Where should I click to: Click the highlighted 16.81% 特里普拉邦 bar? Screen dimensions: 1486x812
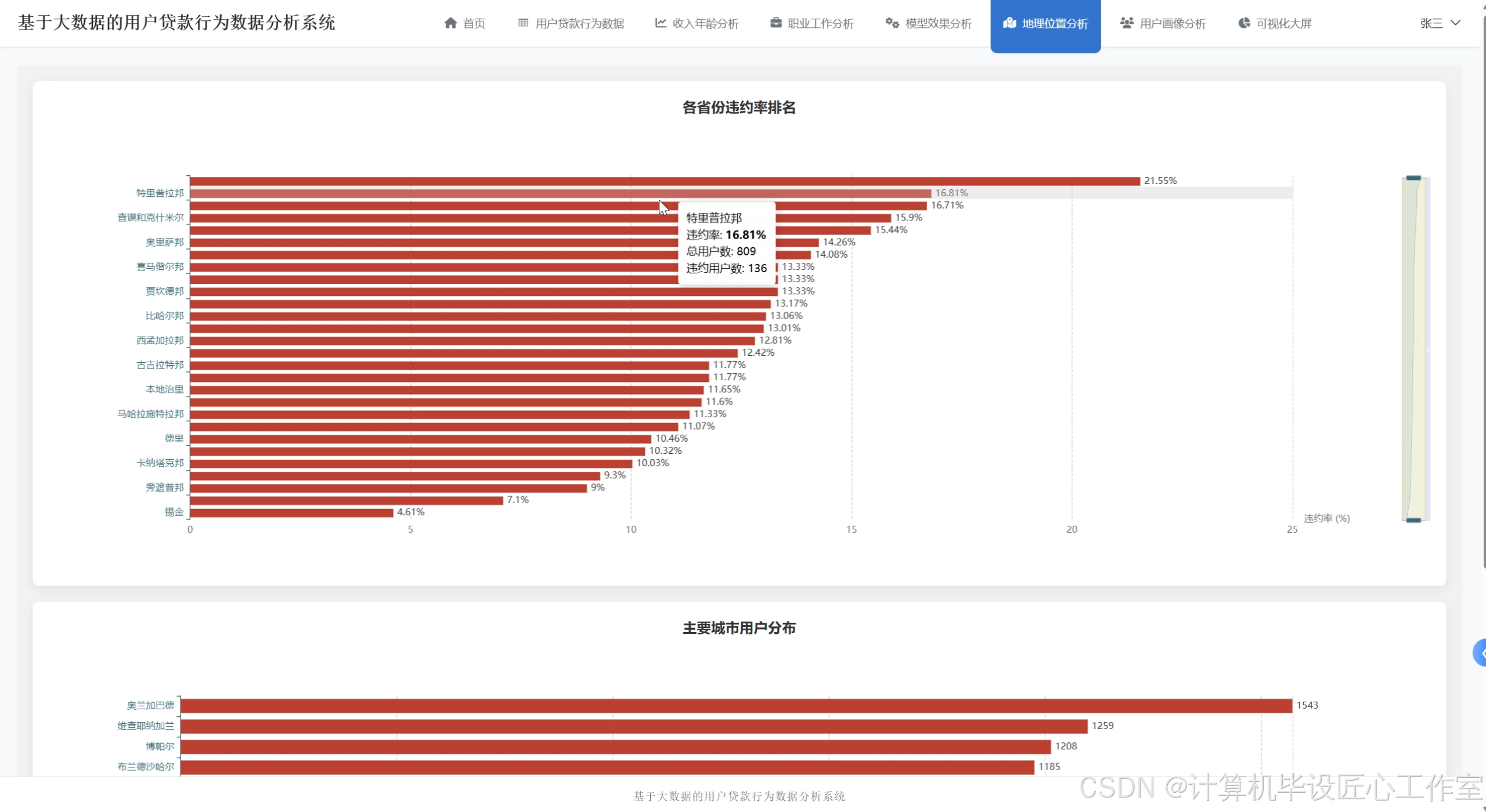(561, 193)
